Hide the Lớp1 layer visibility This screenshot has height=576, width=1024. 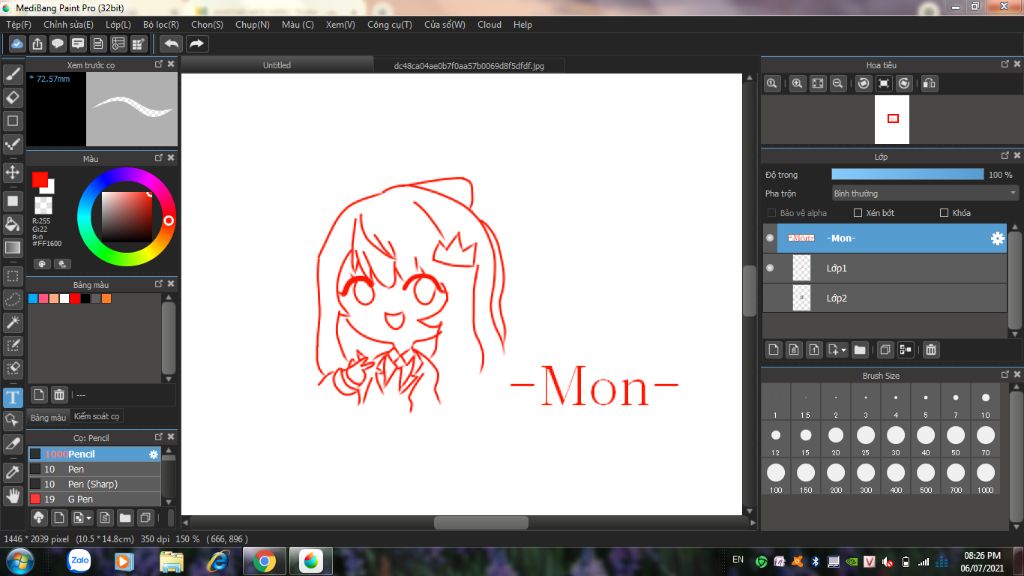(769, 268)
